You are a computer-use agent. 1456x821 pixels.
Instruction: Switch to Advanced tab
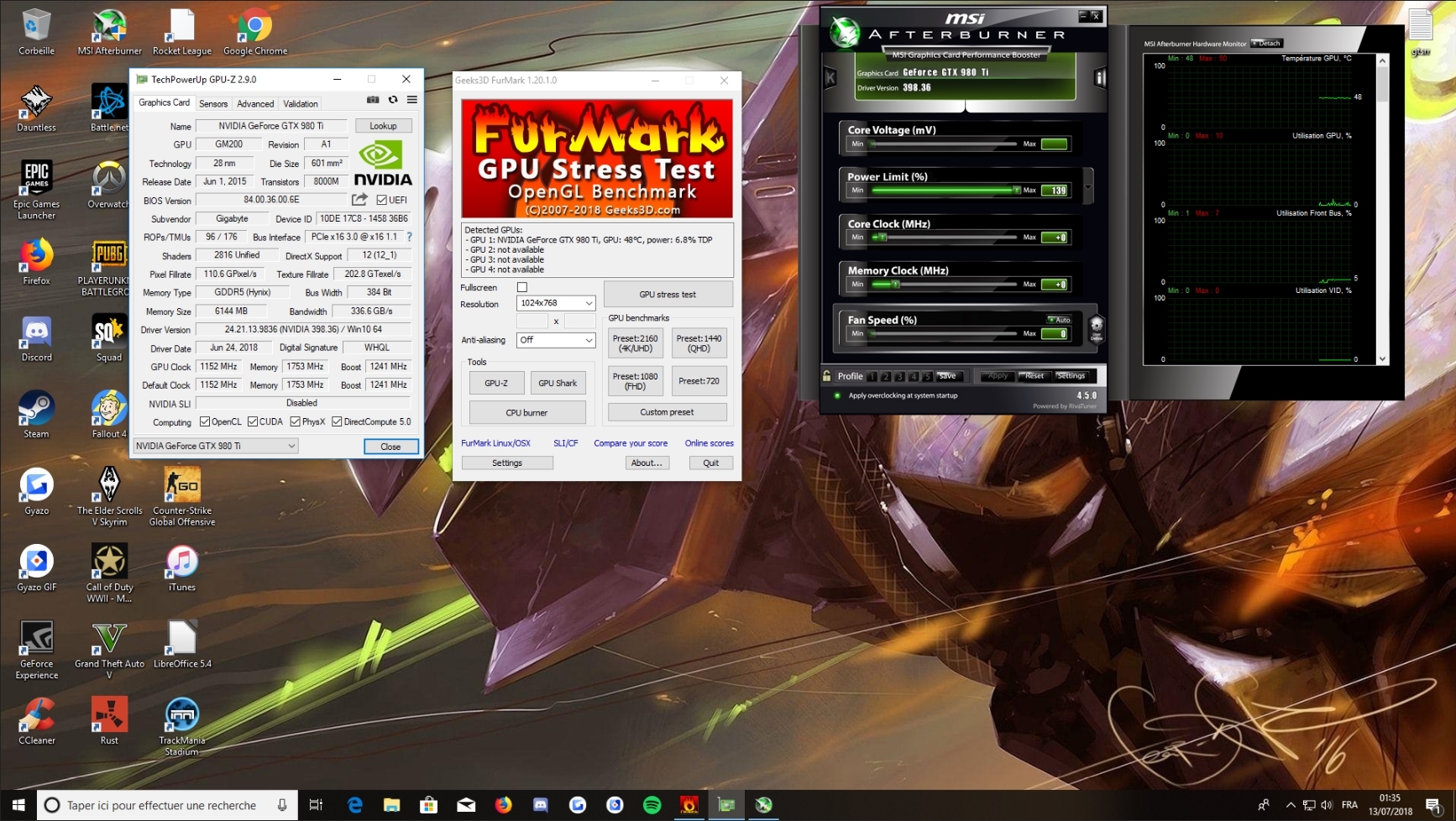coord(255,104)
